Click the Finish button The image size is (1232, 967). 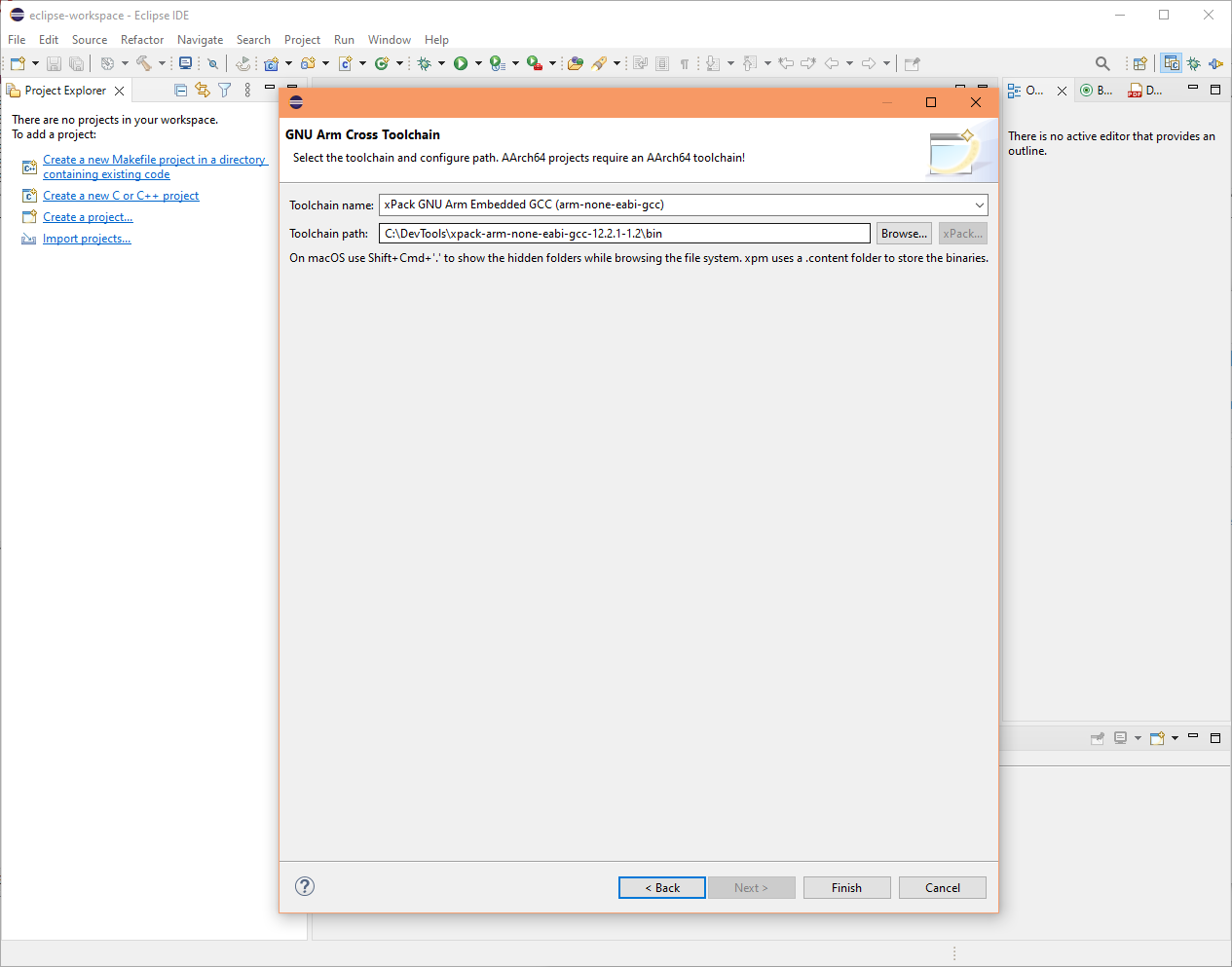(x=846, y=887)
